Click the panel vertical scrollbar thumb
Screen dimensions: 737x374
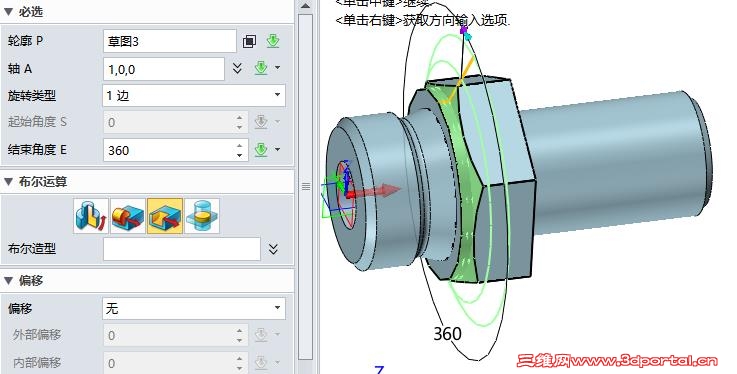pyautogui.click(x=306, y=188)
